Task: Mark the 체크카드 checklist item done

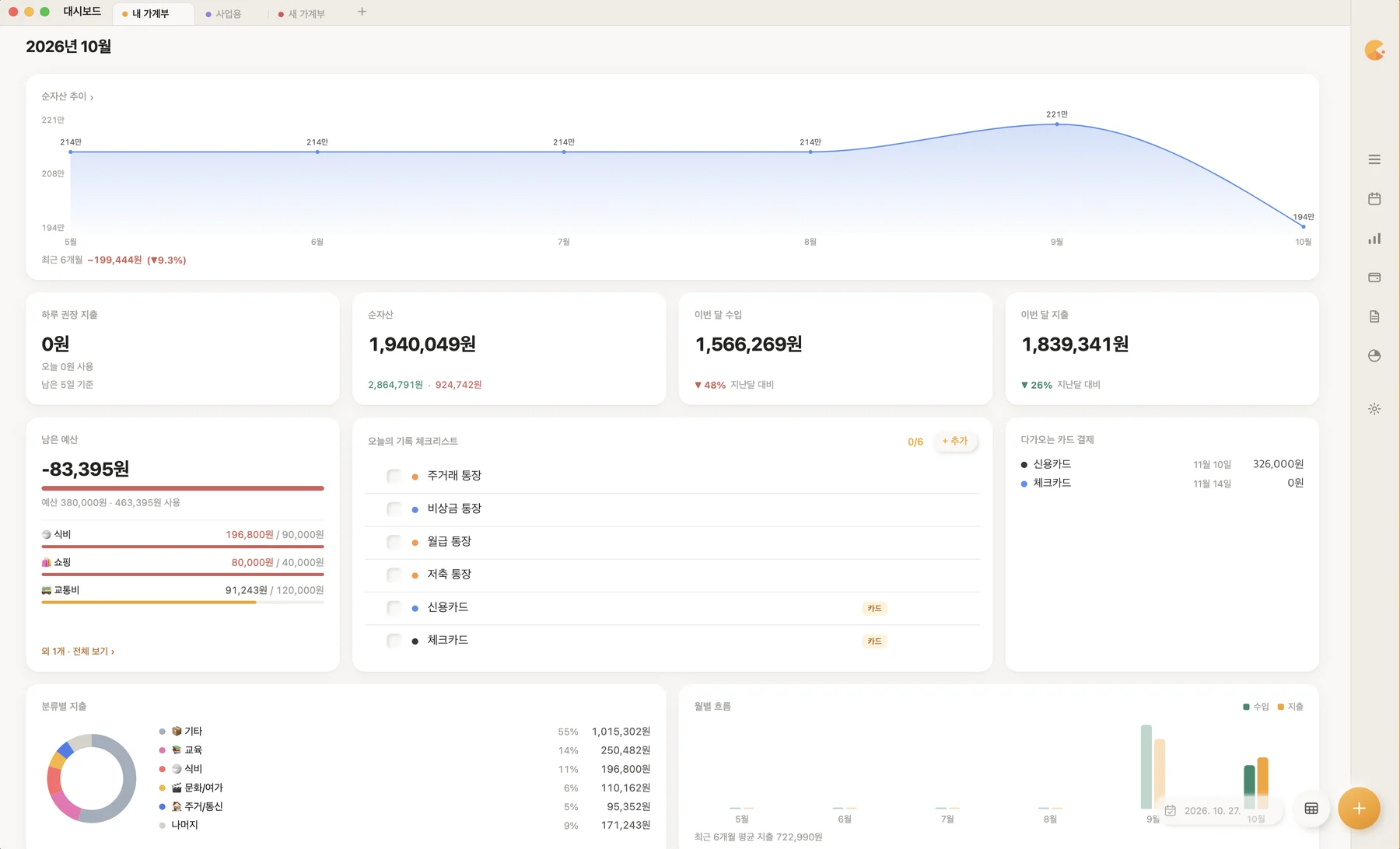Action: click(394, 641)
